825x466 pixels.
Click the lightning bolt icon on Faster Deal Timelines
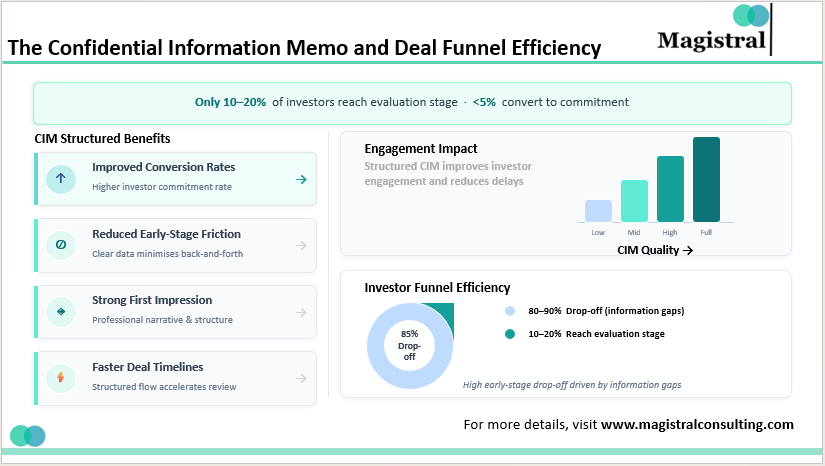pos(61,378)
